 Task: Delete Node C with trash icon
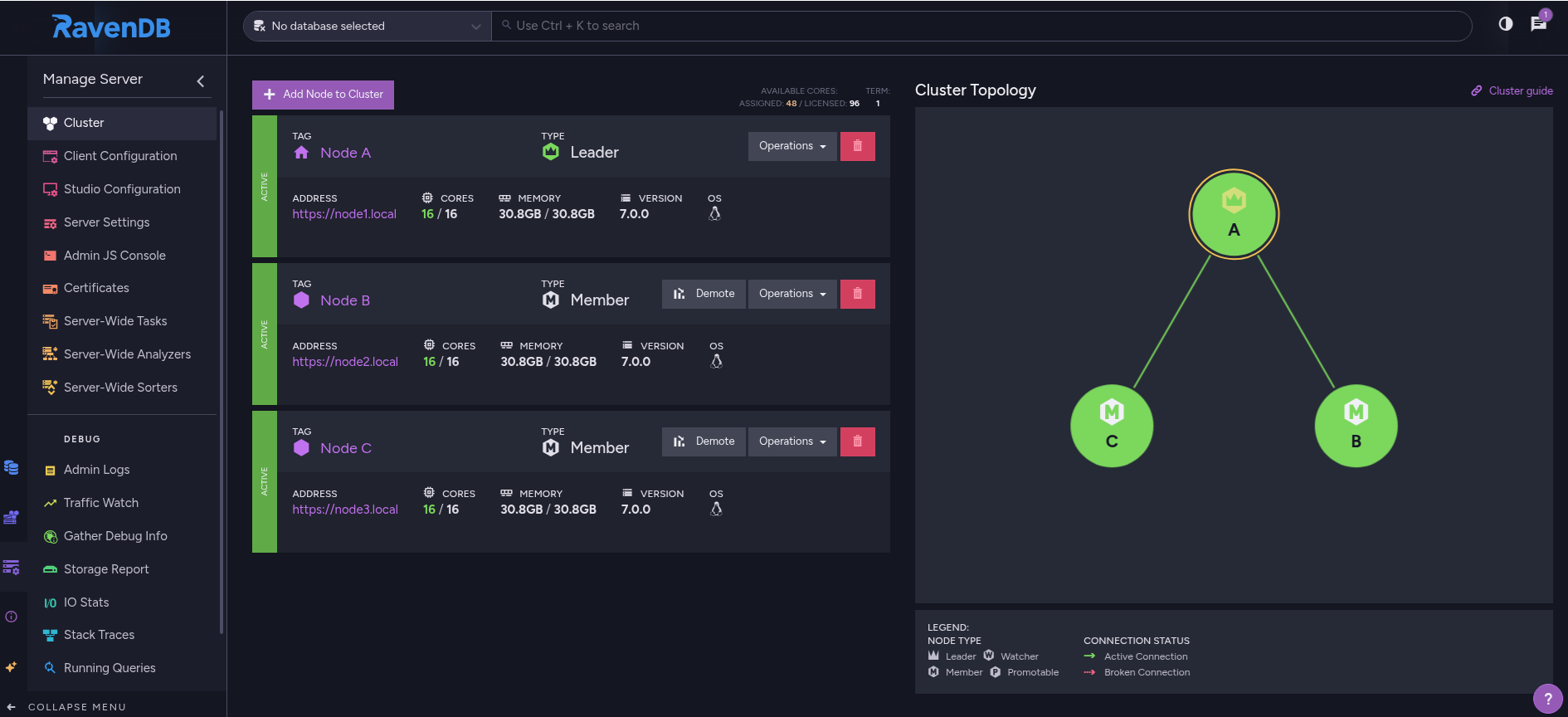tap(858, 441)
